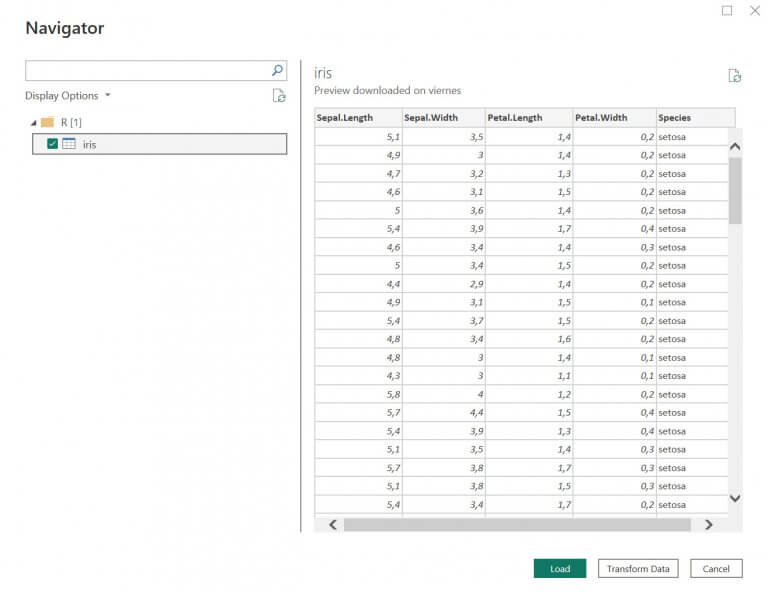
Task: Click the Transform Data button
Action: 638,569
